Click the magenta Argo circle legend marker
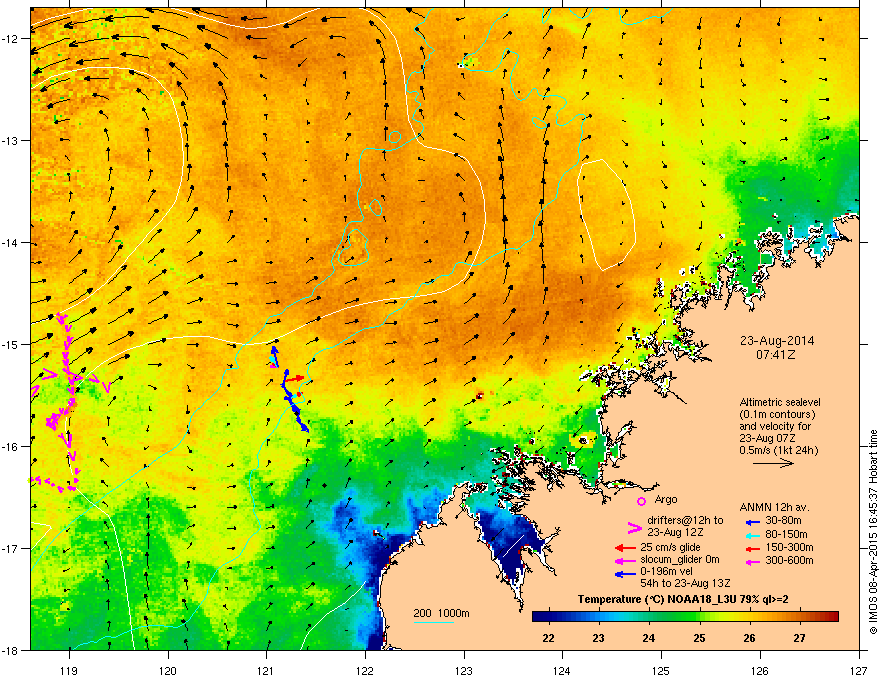This screenshot has height=680, width=880. (x=641, y=502)
